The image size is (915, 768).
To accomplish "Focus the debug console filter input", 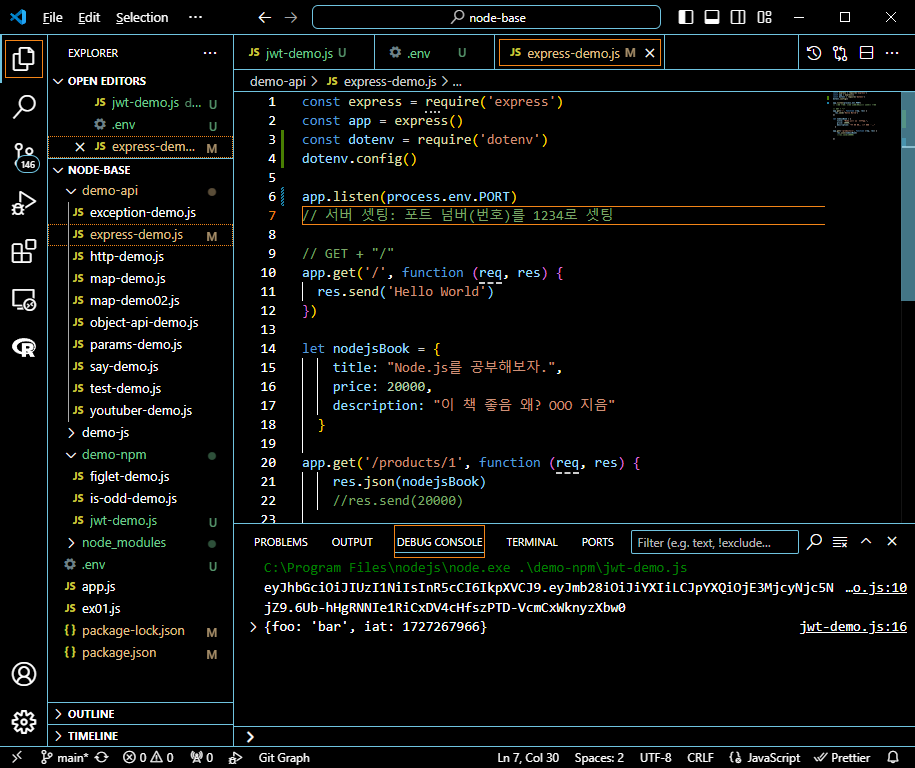I will pyautogui.click(x=714, y=542).
